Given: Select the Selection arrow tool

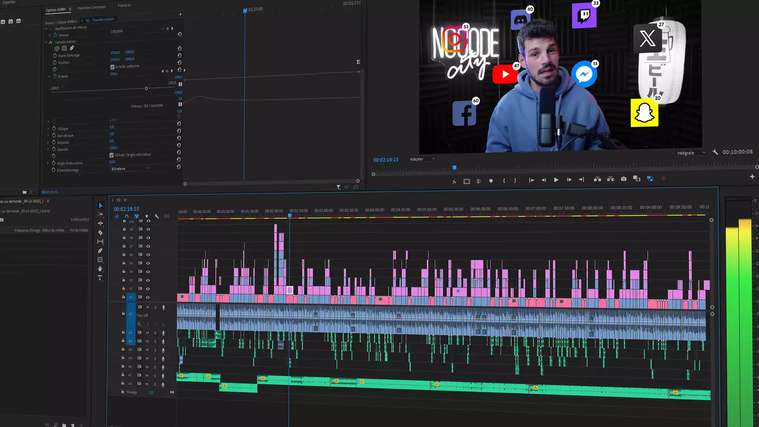Looking at the screenshot, I should 101,205.
